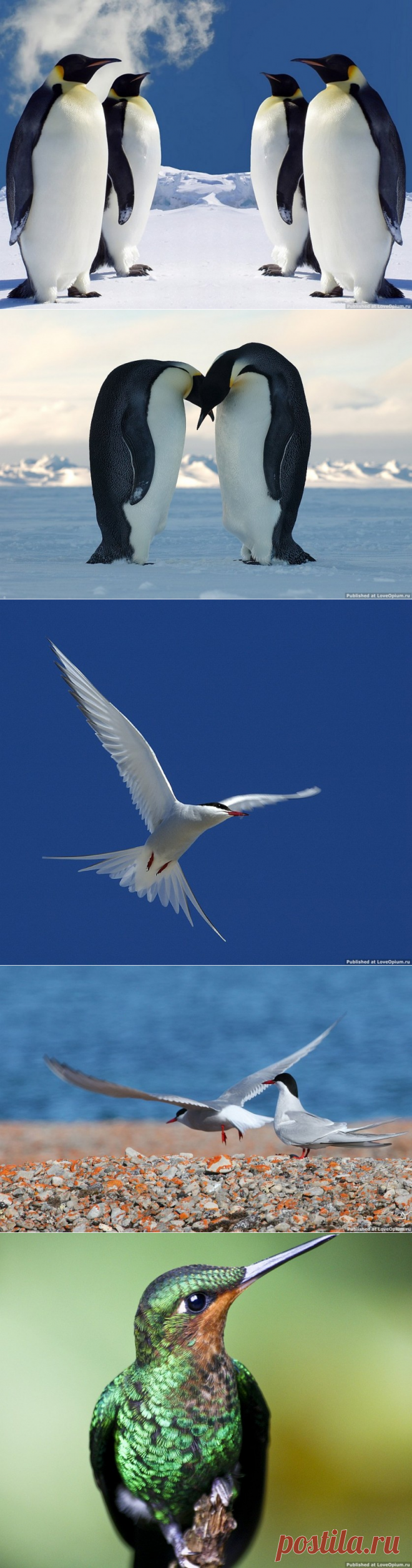The image size is (412, 1568).
Task: Click LoveOpium.ru watermark on four penguins photo
Action: coord(378,306)
